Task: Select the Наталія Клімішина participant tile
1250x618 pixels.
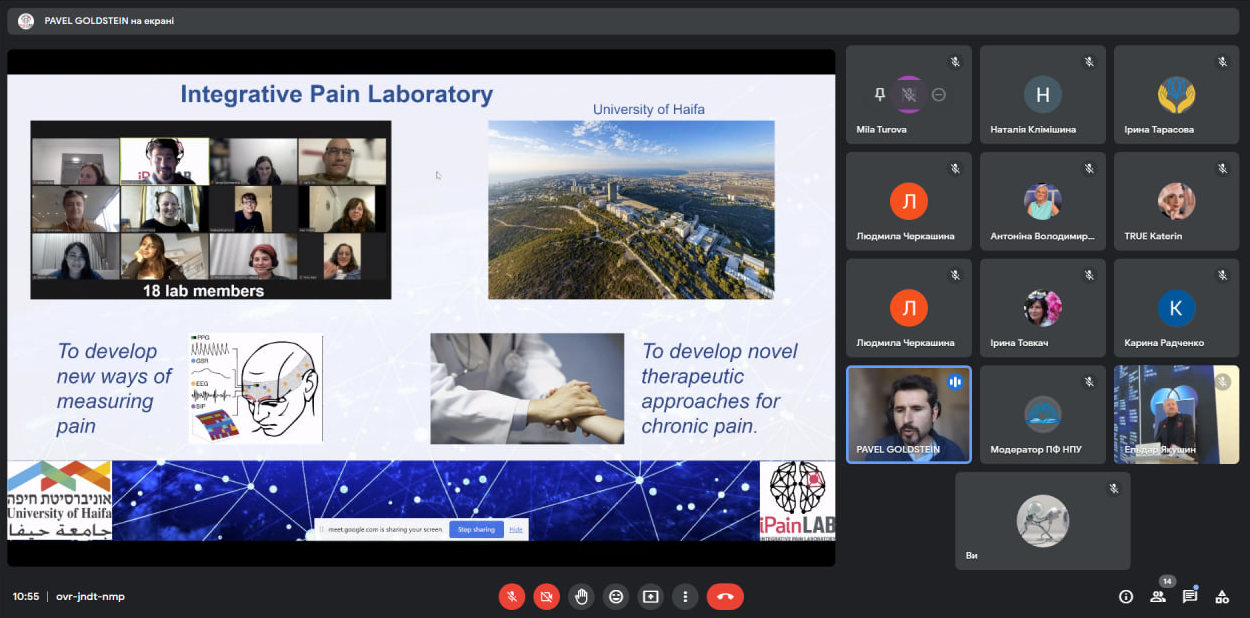Action: [x=1042, y=95]
